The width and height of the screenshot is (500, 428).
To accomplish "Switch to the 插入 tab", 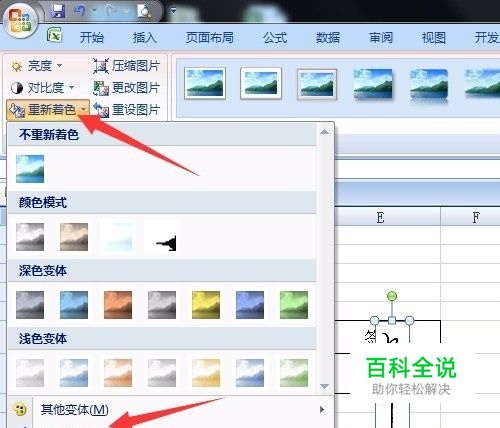I will [x=144, y=38].
